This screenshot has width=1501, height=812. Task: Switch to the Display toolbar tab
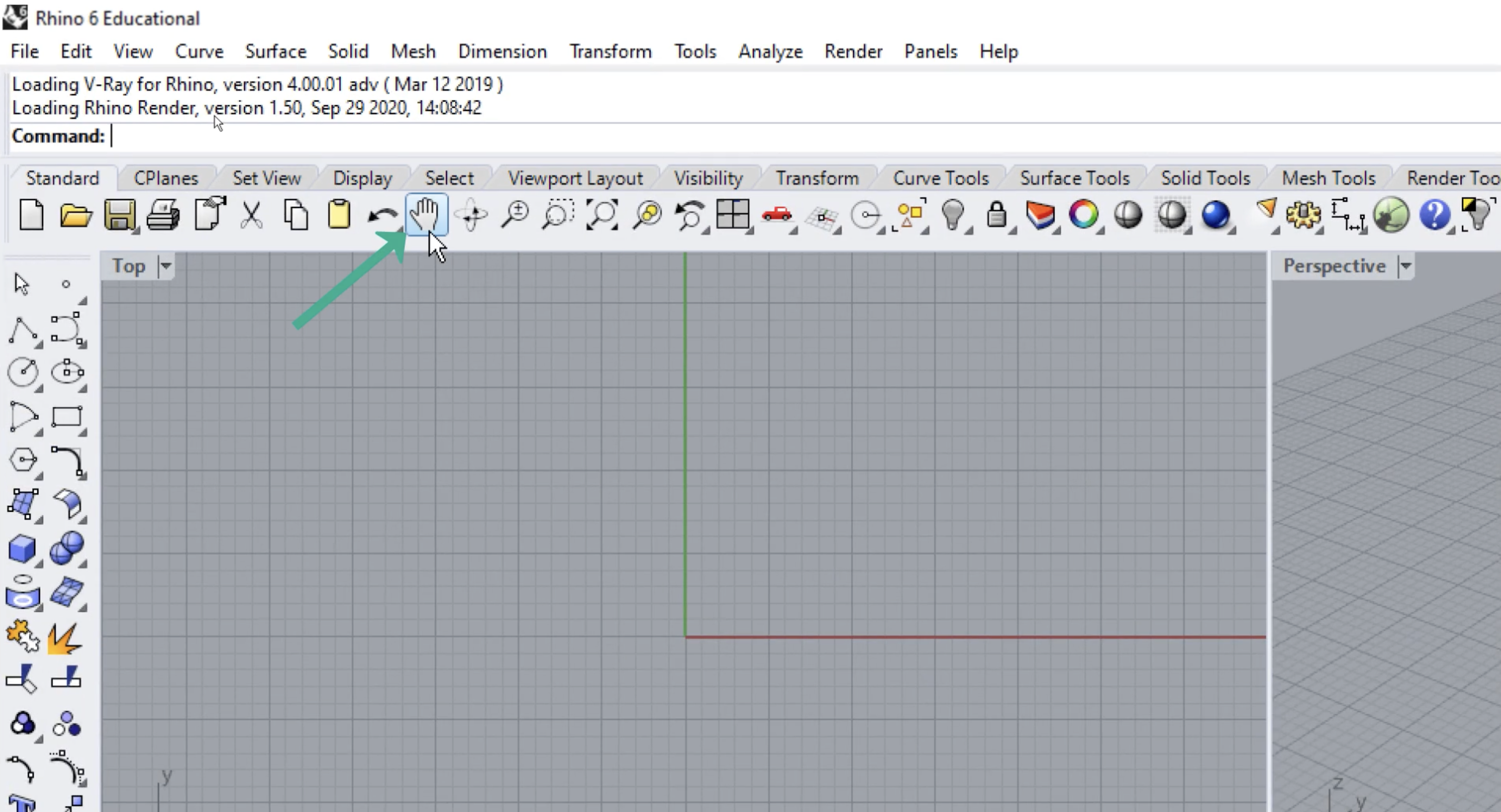tap(362, 178)
